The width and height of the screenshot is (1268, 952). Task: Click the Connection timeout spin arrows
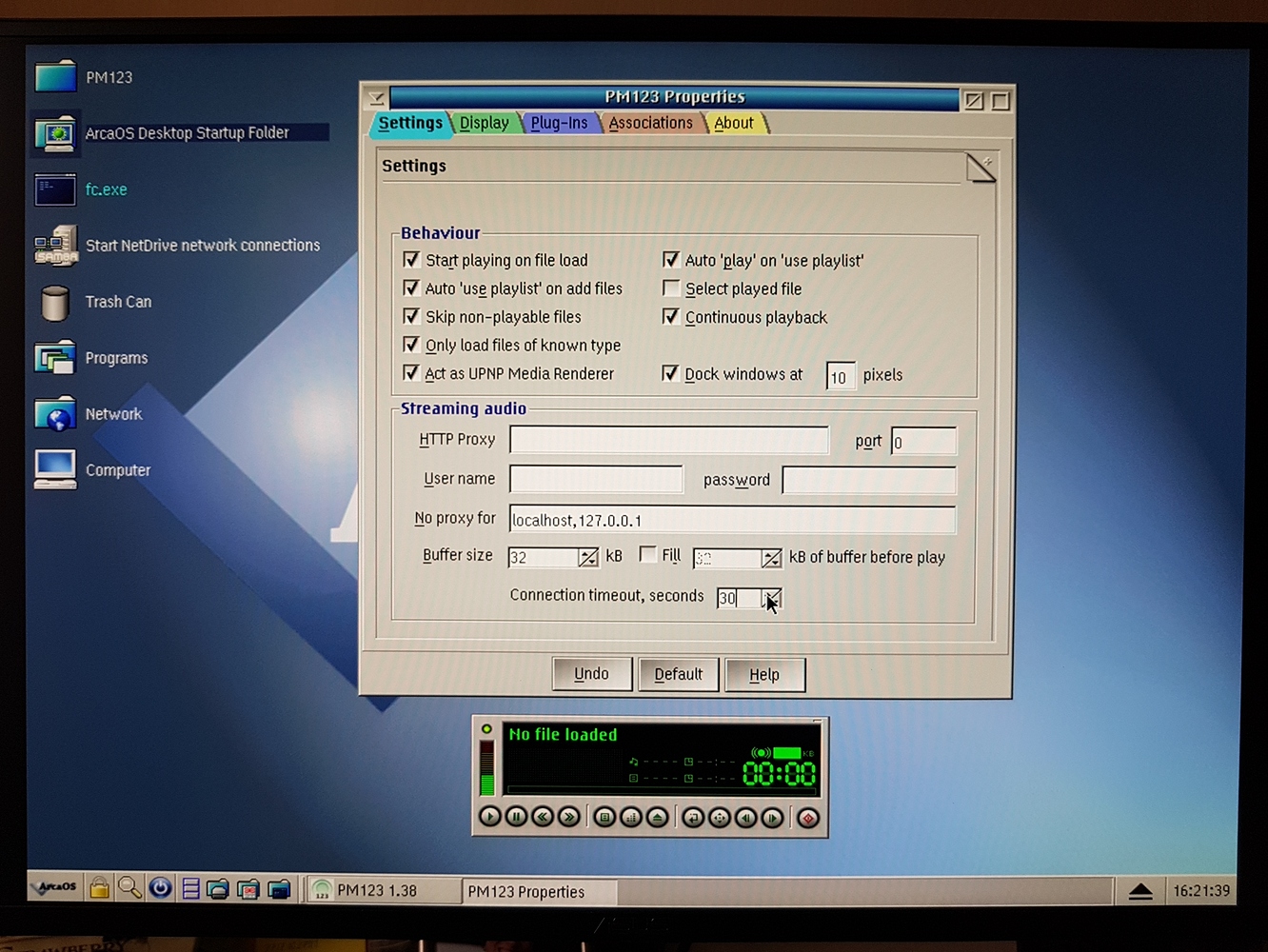click(x=772, y=599)
